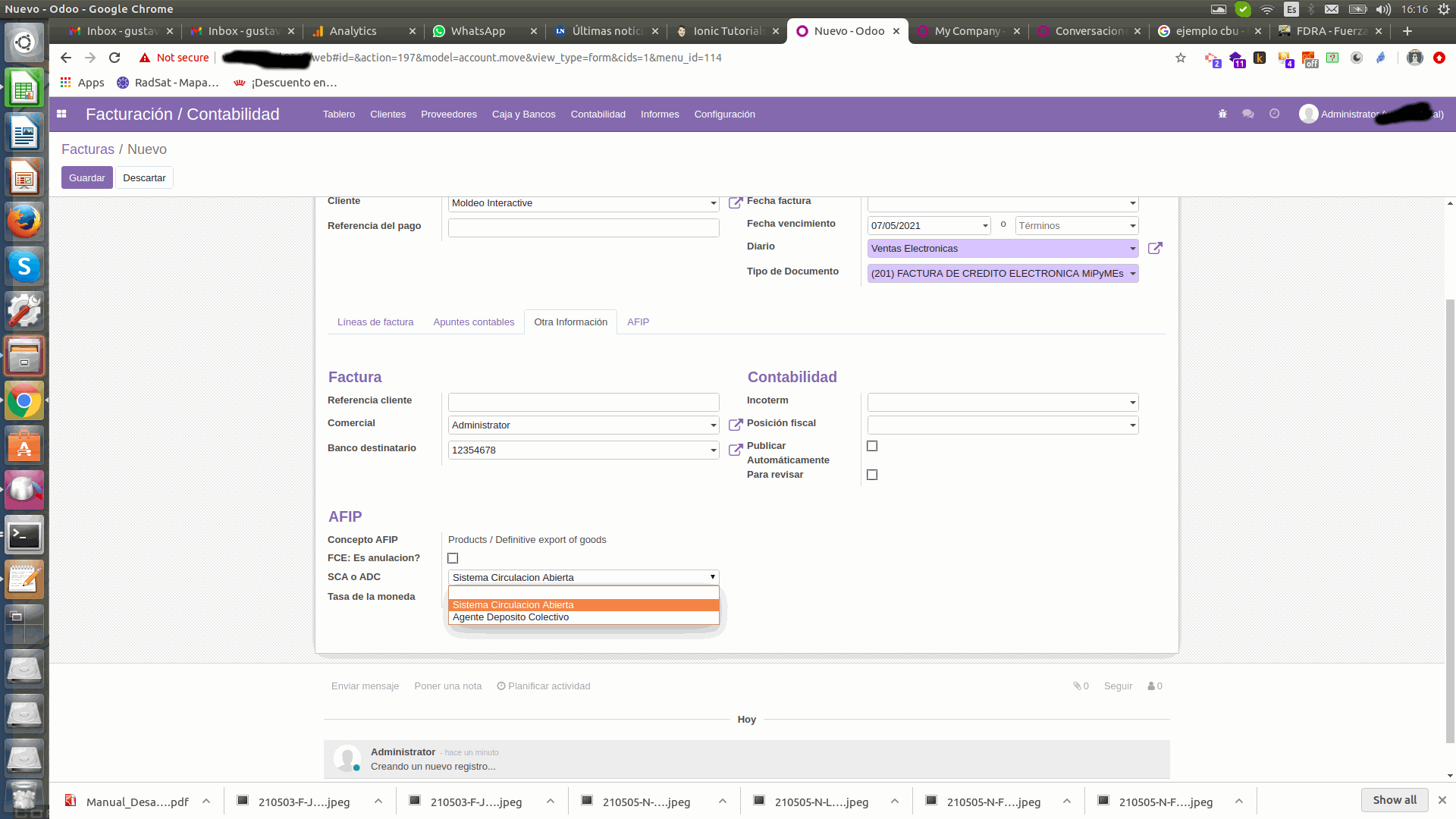
Task: Open the Tablero menu
Action: 338,115
